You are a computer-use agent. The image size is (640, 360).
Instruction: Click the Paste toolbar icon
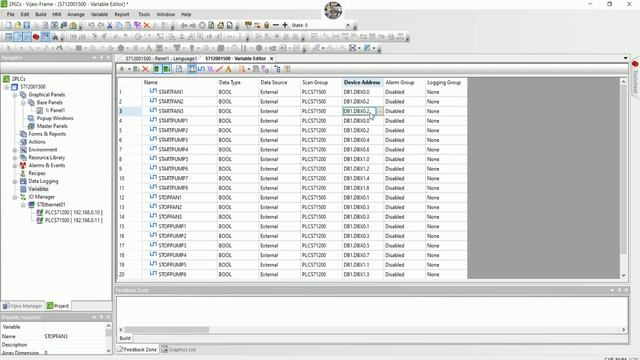128,25
